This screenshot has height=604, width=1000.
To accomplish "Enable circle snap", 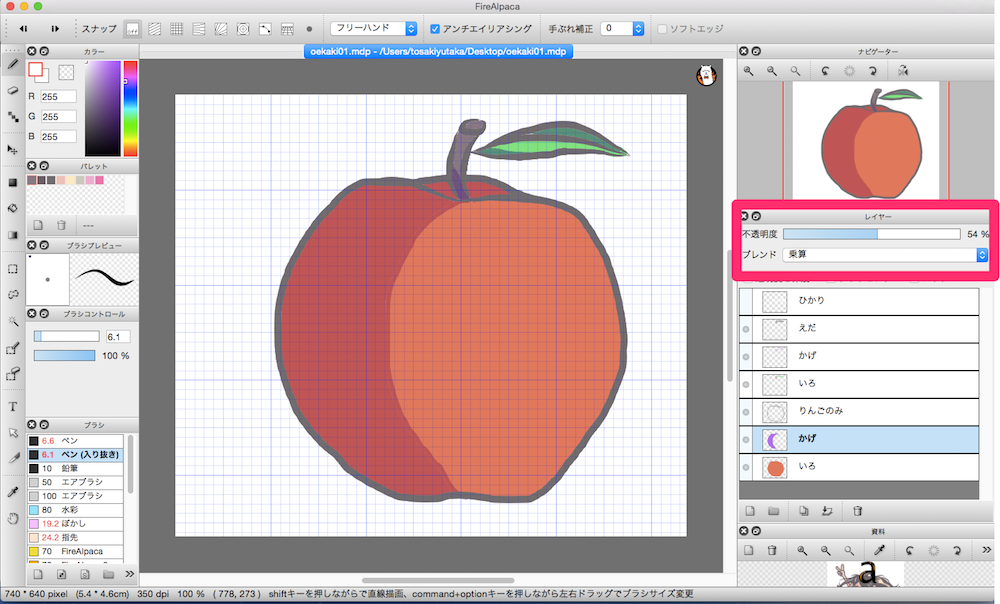I will click(243, 29).
